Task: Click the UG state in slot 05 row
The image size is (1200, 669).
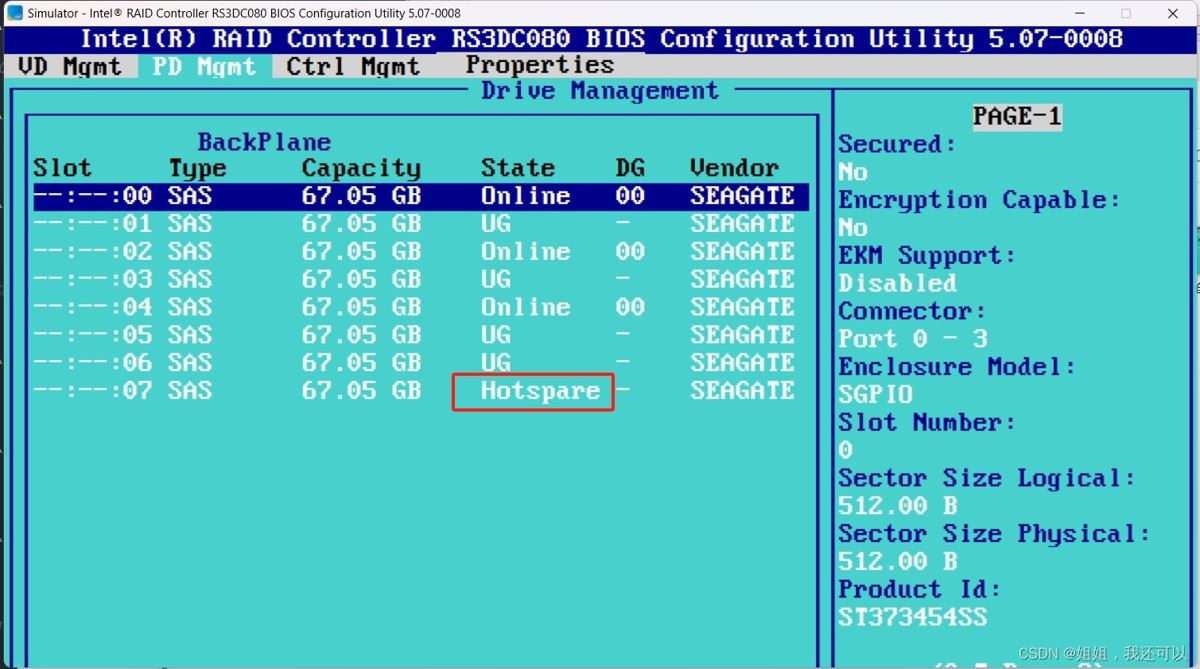Action: [x=496, y=335]
